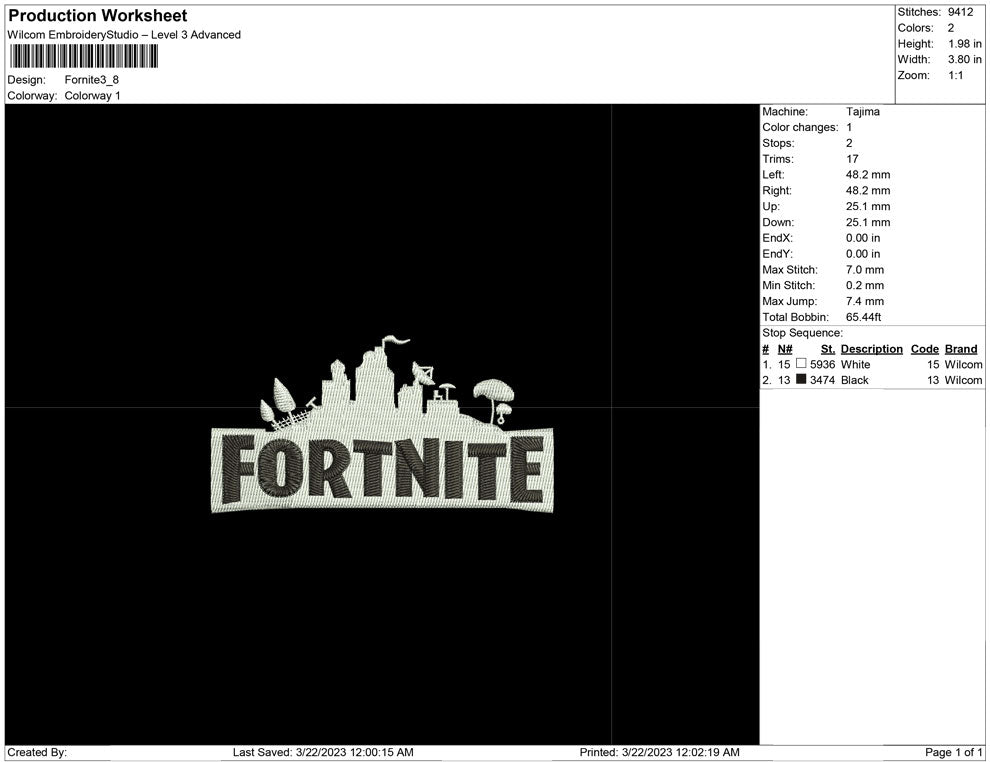Click the 'EndX:' label
990x762 pixels.
[777, 237]
